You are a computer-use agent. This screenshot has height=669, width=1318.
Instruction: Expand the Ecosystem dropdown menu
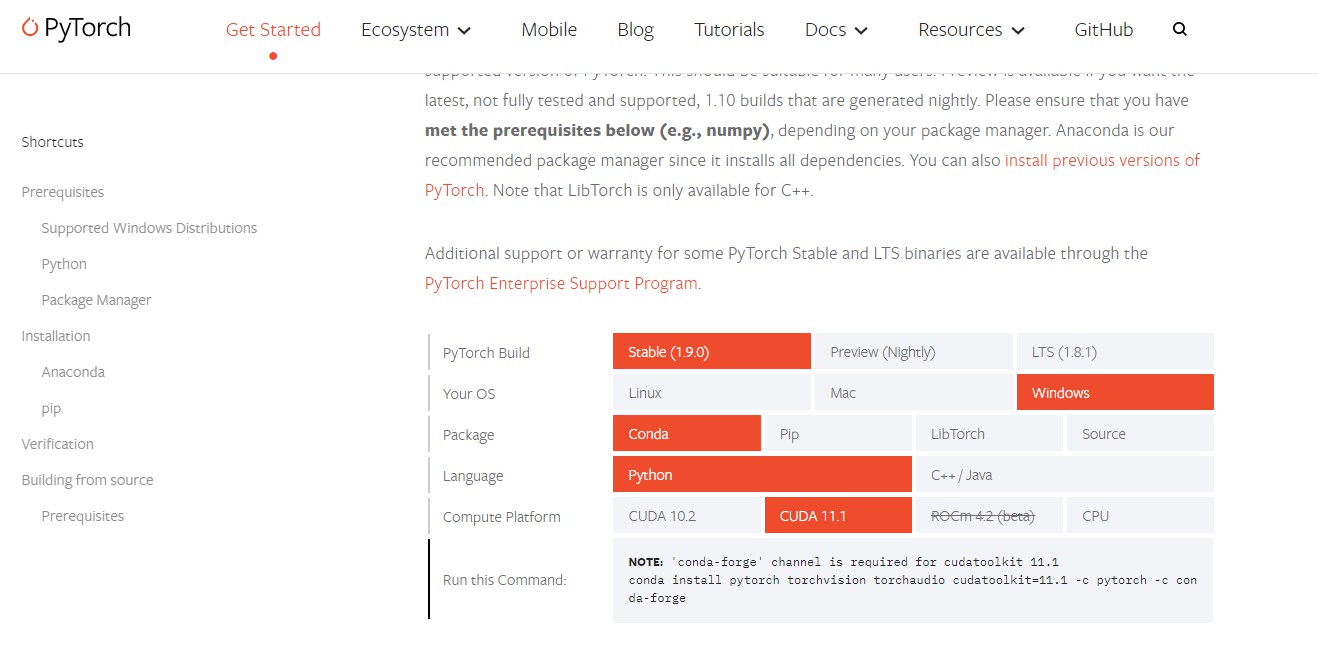pos(416,30)
